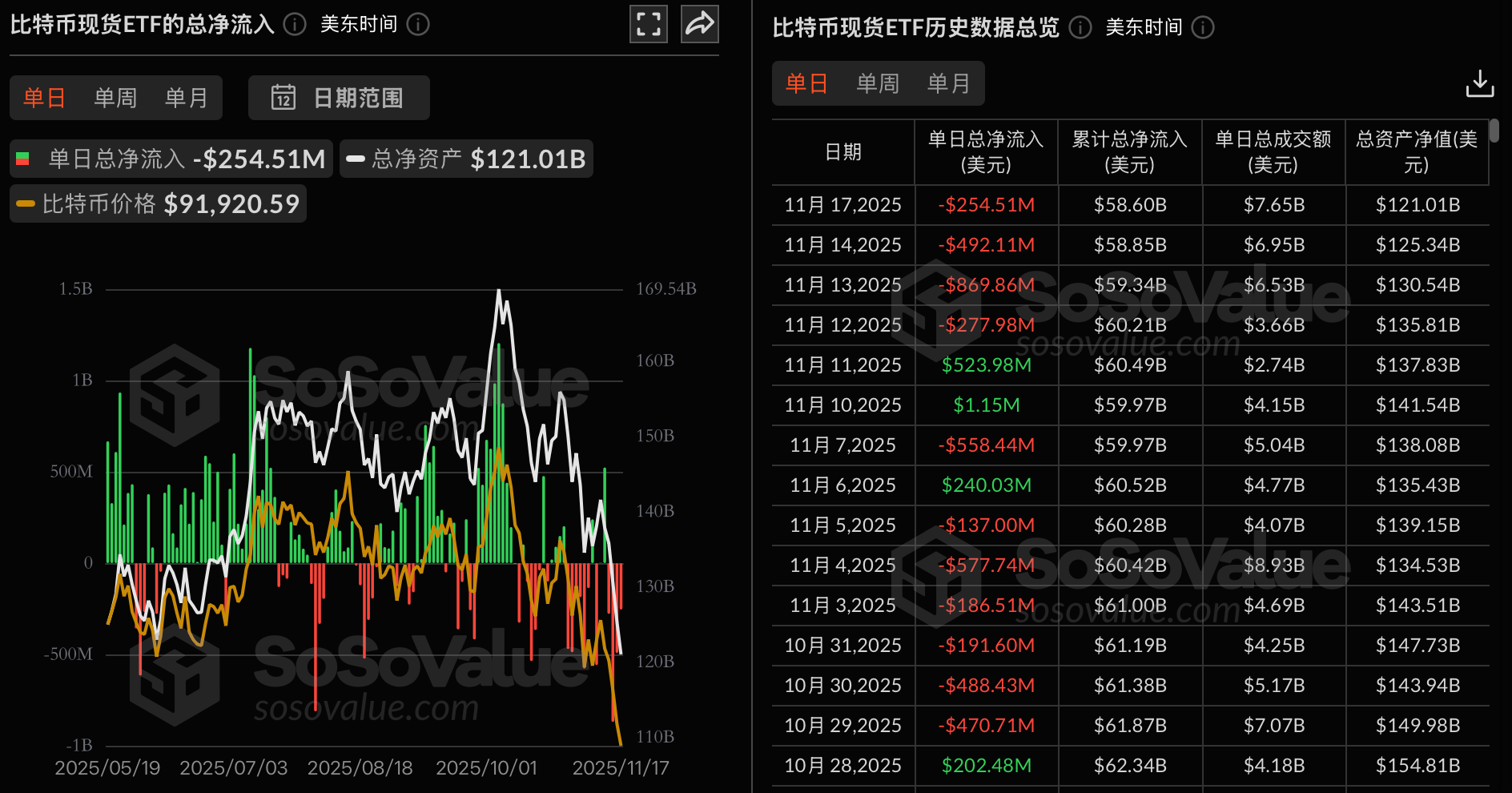Download the ETF historical data table
The width and height of the screenshot is (1512, 793).
pyautogui.click(x=1479, y=83)
